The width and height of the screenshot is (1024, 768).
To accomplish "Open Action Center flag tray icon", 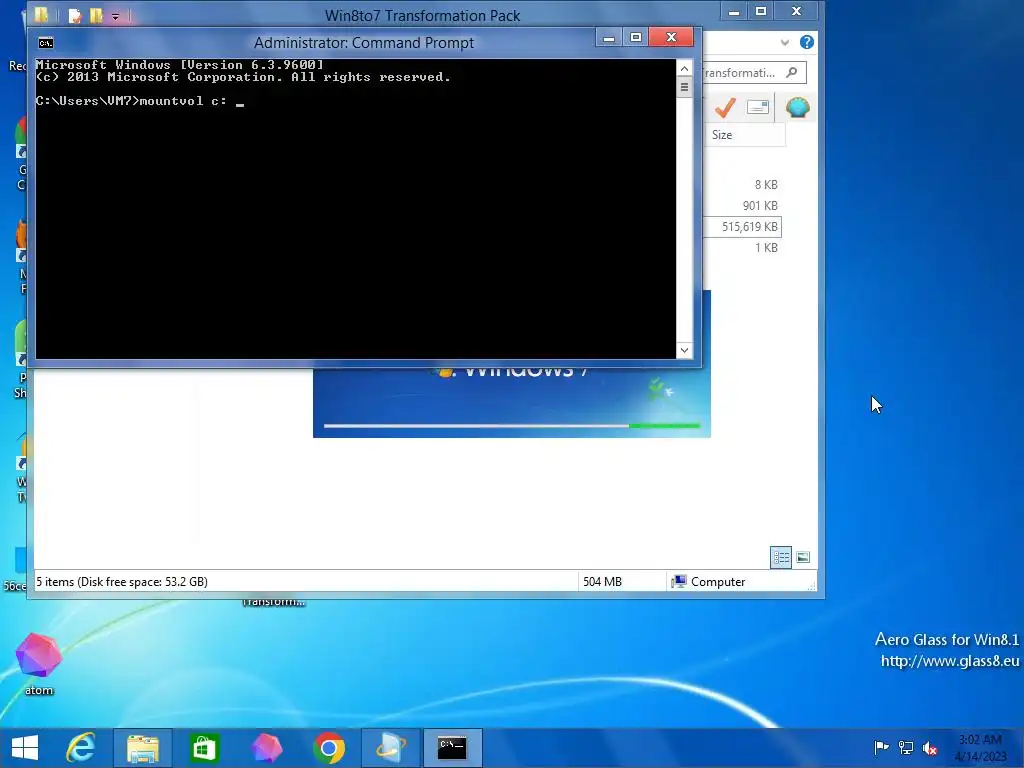I will point(881,747).
